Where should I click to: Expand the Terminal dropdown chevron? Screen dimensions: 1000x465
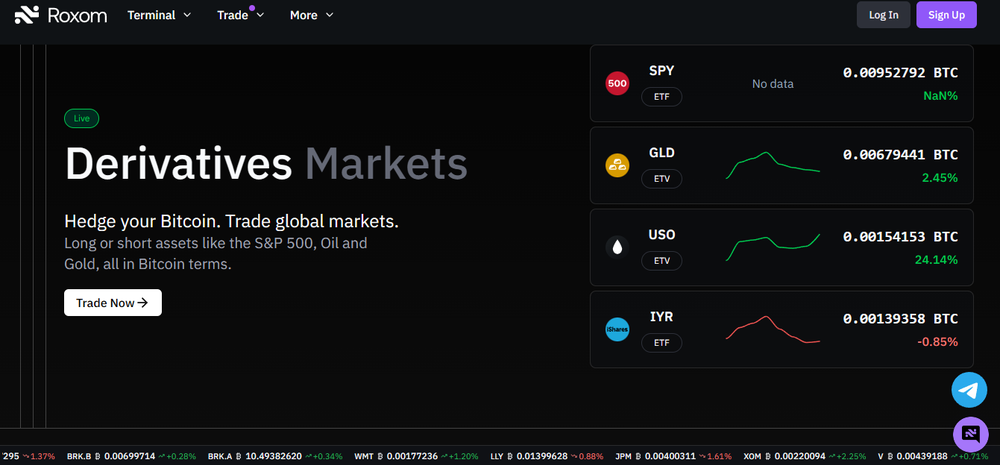coord(187,15)
